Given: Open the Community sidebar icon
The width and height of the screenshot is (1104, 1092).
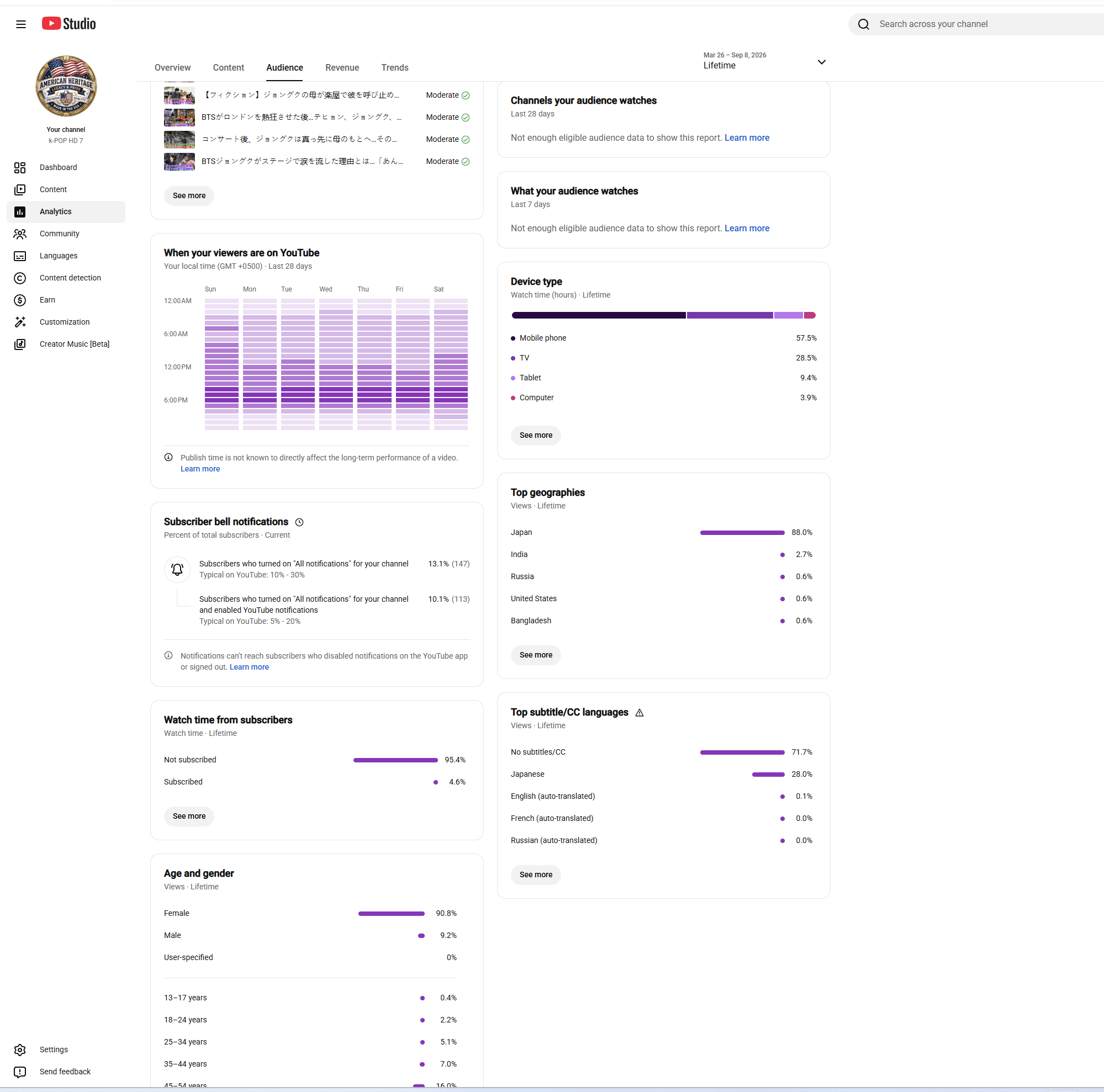Looking at the screenshot, I should tap(20, 234).
